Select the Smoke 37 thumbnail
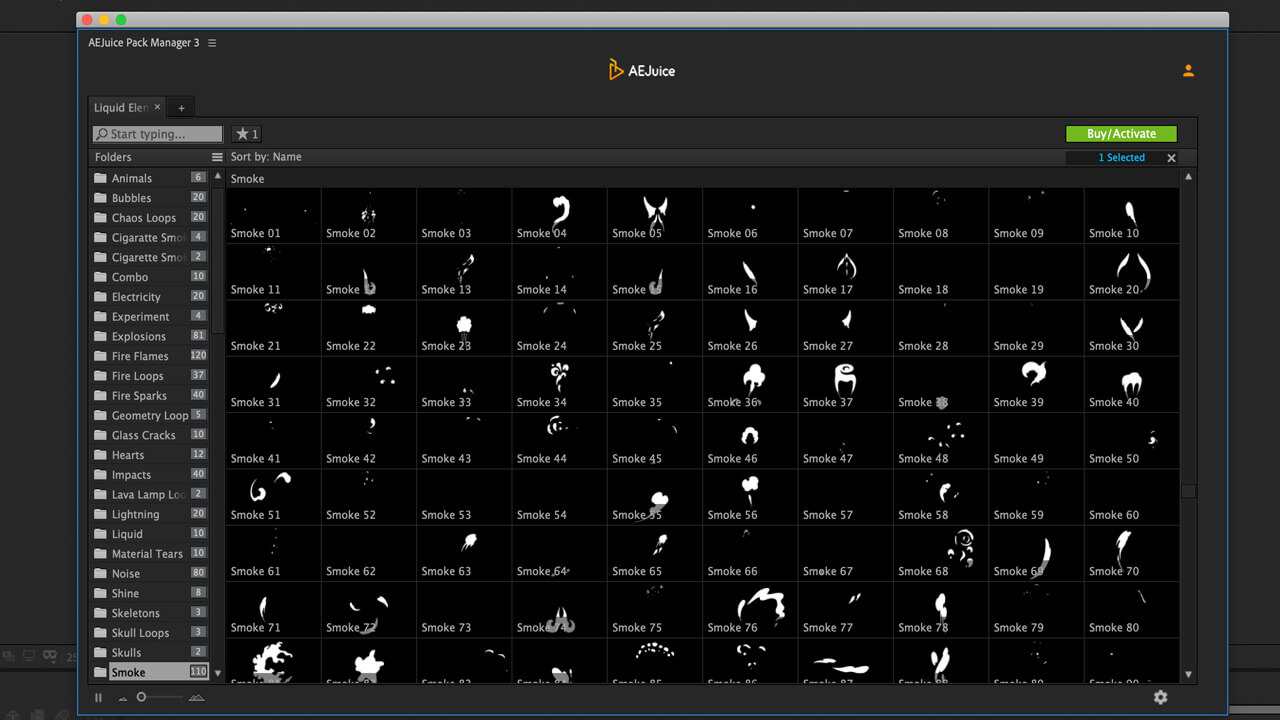The height and width of the screenshot is (720, 1280). pyautogui.click(x=845, y=384)
